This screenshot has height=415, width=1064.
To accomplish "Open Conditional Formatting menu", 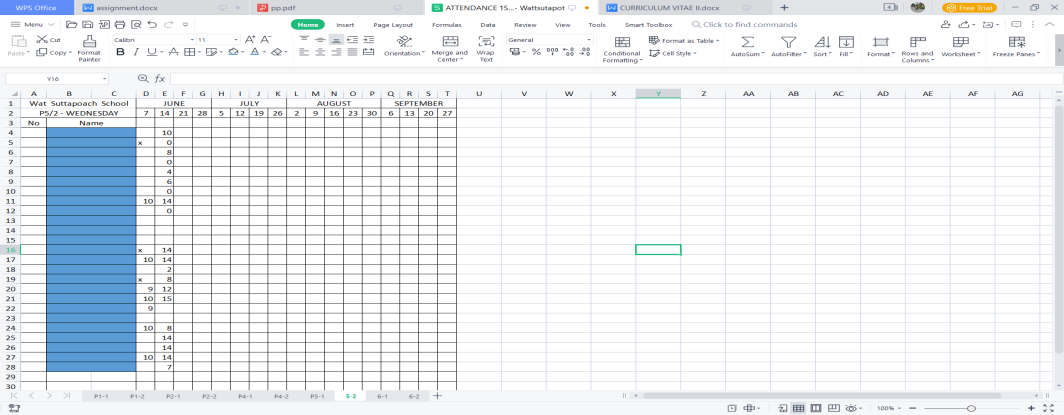I will pyautogui.click(x=622, y=50).
